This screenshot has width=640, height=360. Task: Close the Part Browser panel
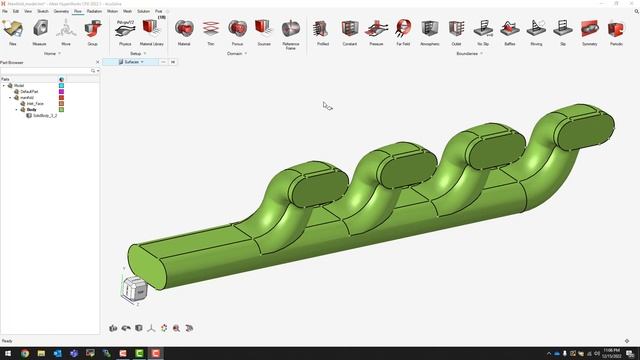click(97, 62)
